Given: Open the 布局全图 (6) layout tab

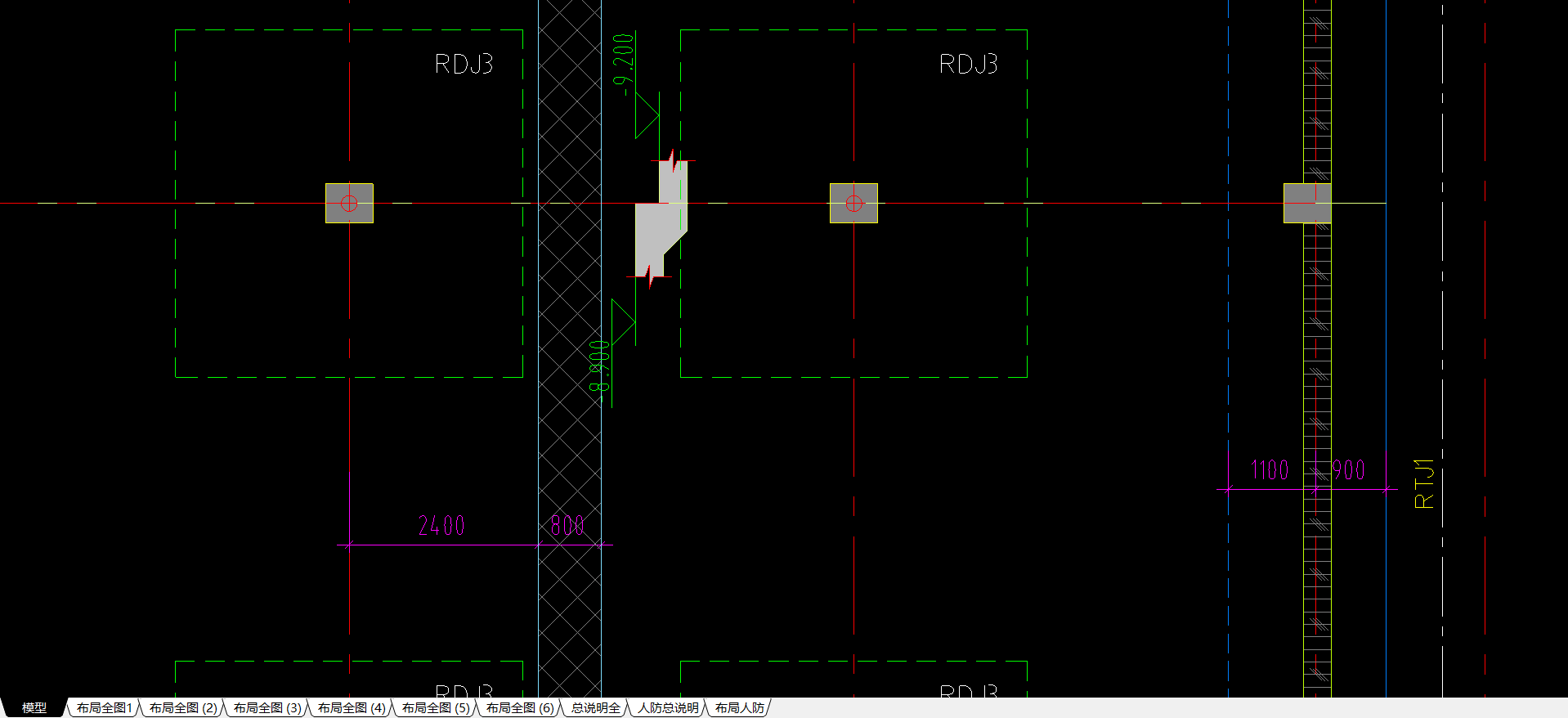Looking at the screenshot, I should [x=520, y=708].
